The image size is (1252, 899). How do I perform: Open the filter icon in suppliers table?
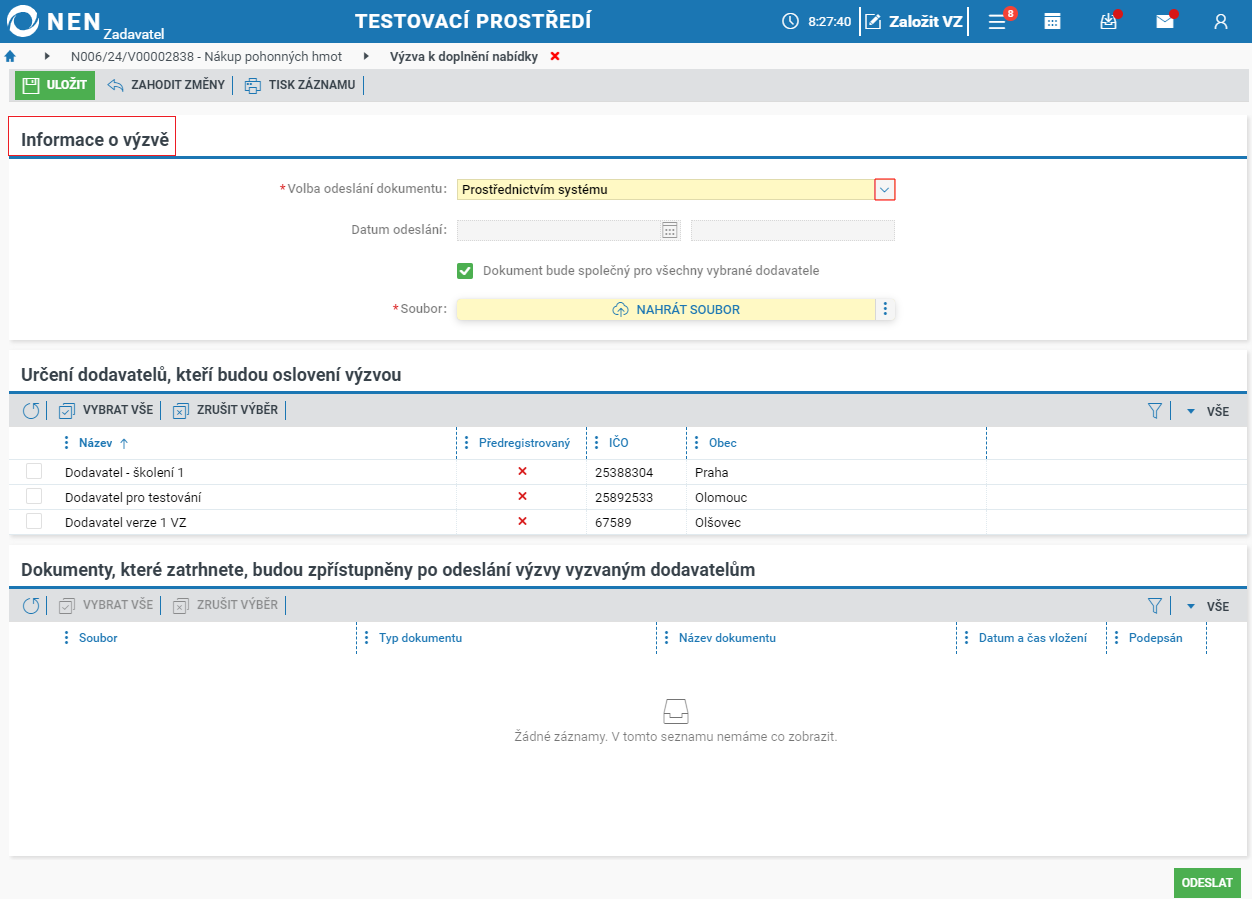click(x=1155, y=410)
